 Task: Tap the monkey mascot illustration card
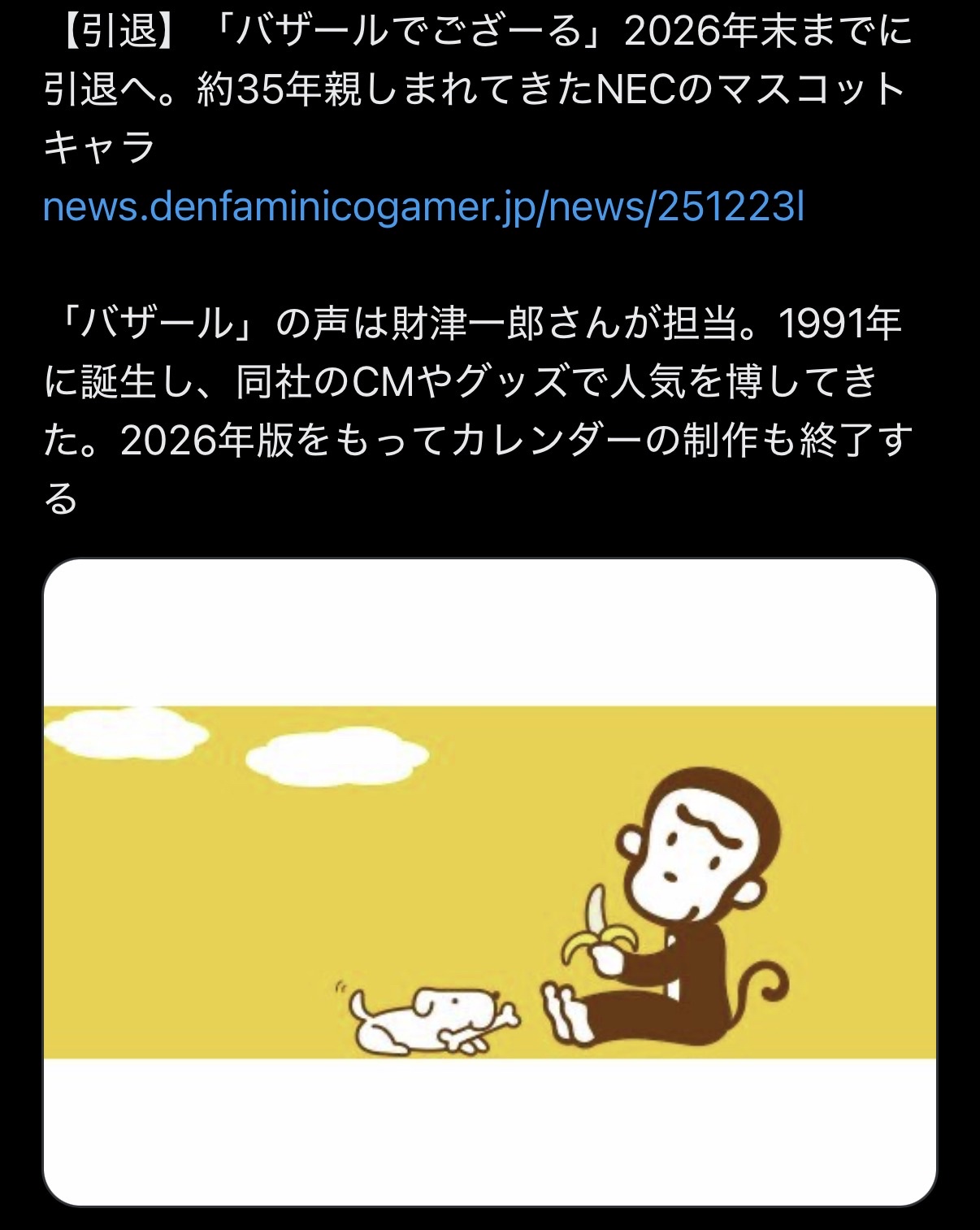pyautogui.click(x=490, y=882)
